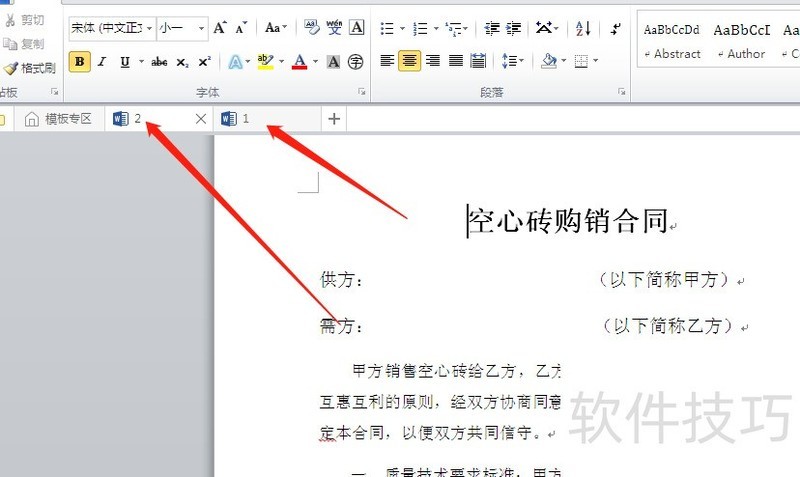This screenshot has width=800, height=477.
Task: Toggle Bold formatting
Action: (80, 62)
